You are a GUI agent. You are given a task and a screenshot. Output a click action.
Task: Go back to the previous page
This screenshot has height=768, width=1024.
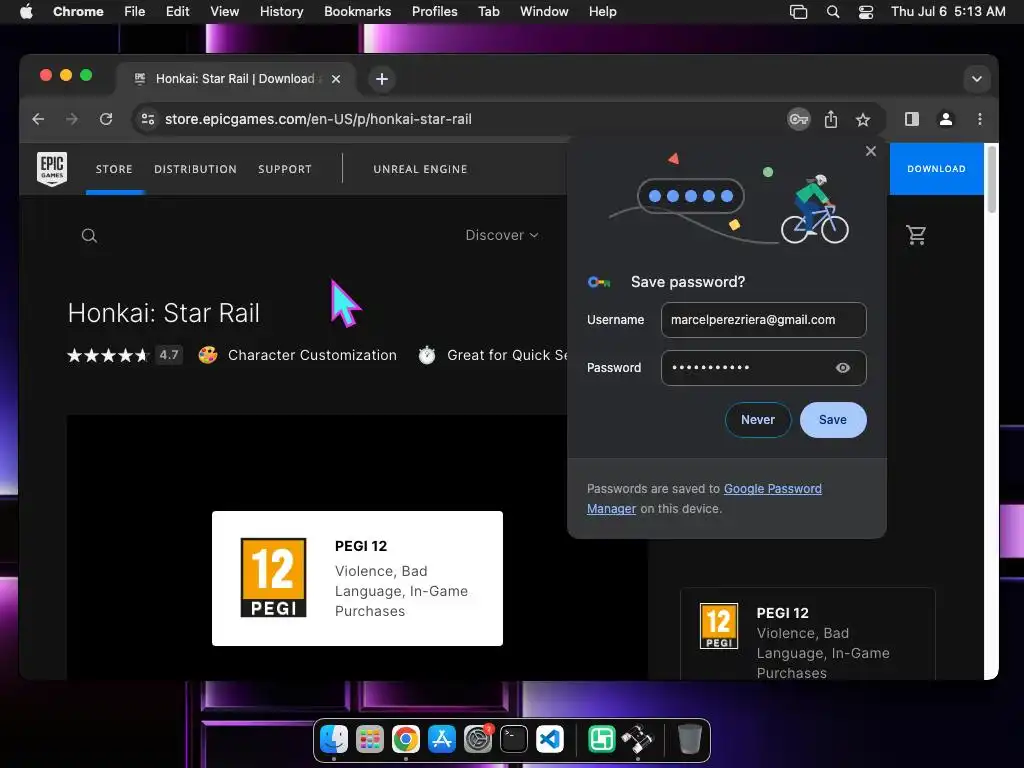pos(39,119)
